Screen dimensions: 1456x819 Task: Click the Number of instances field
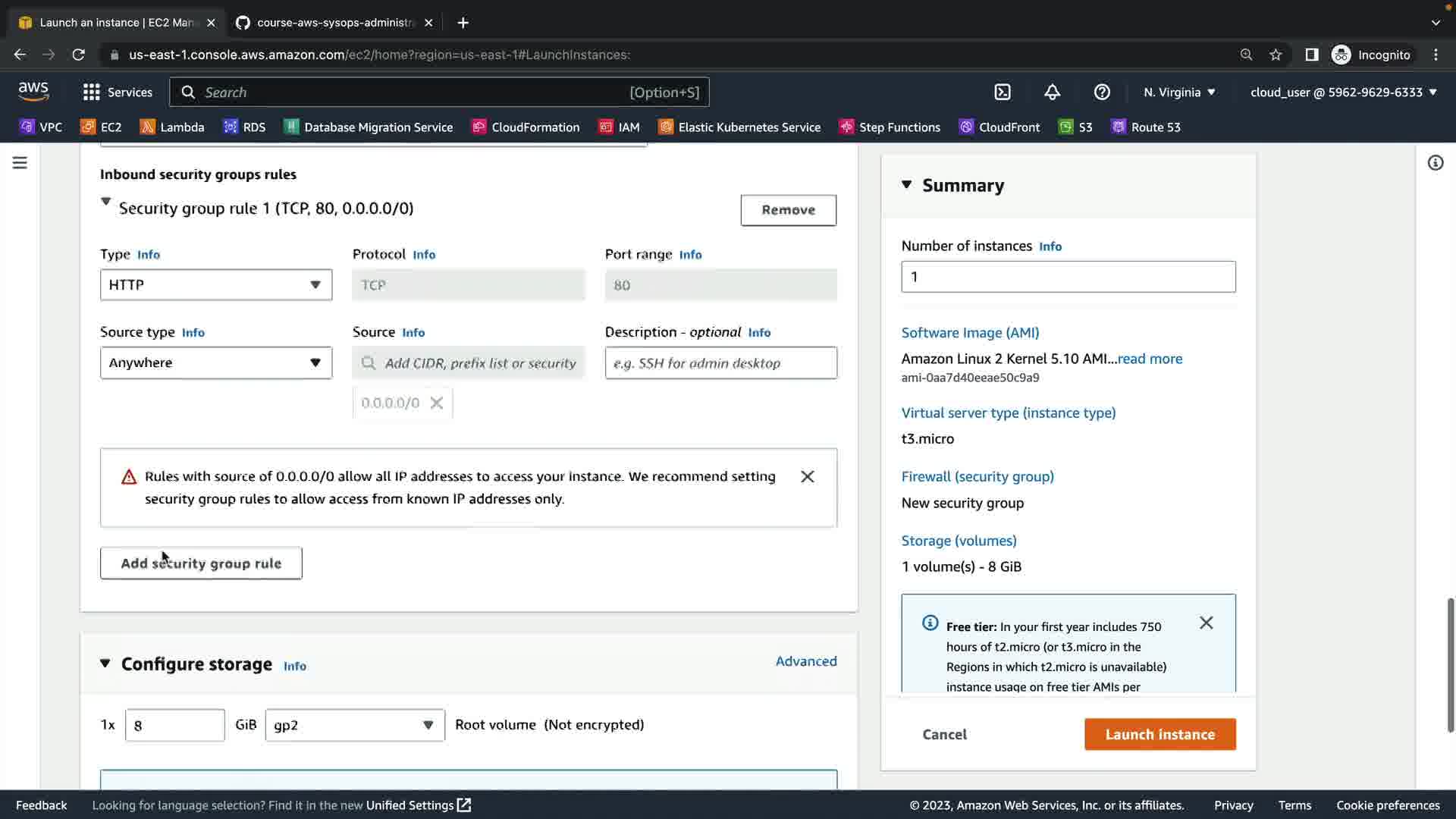click(1068, 277)
